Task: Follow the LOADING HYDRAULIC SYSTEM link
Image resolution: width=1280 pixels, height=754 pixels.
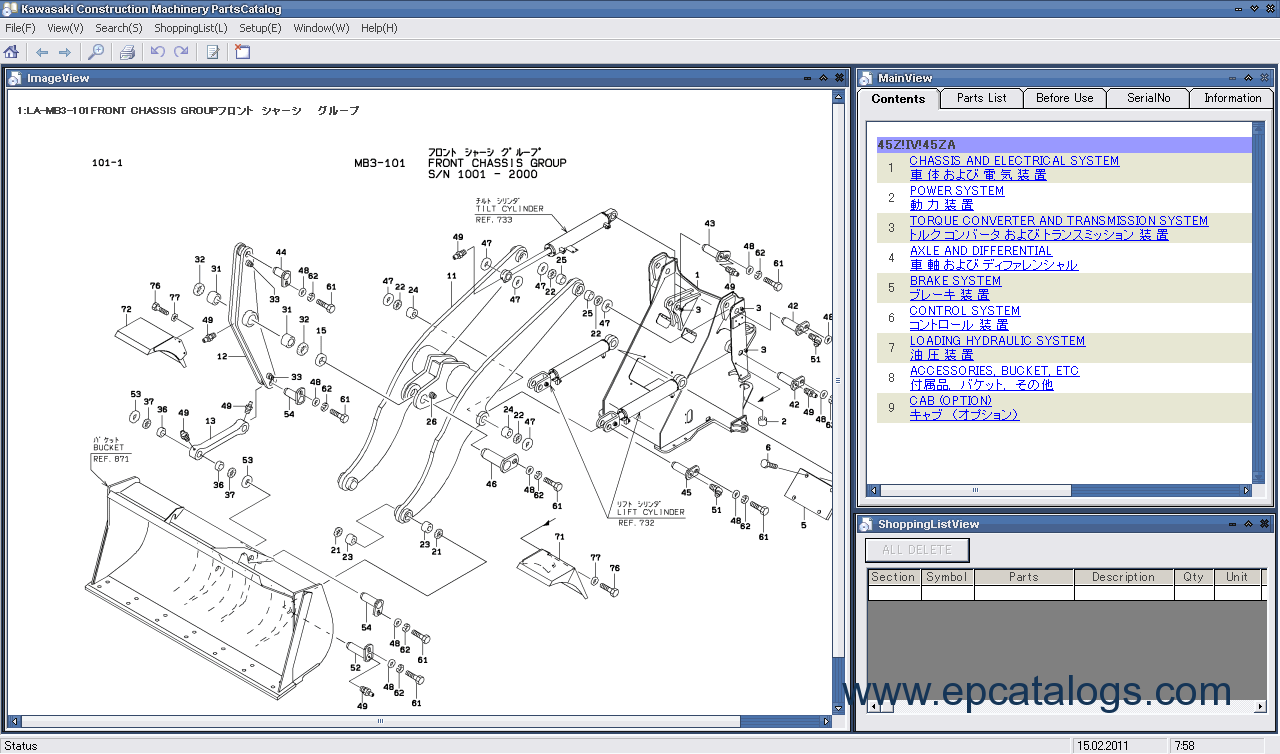Action: point(996,340)
